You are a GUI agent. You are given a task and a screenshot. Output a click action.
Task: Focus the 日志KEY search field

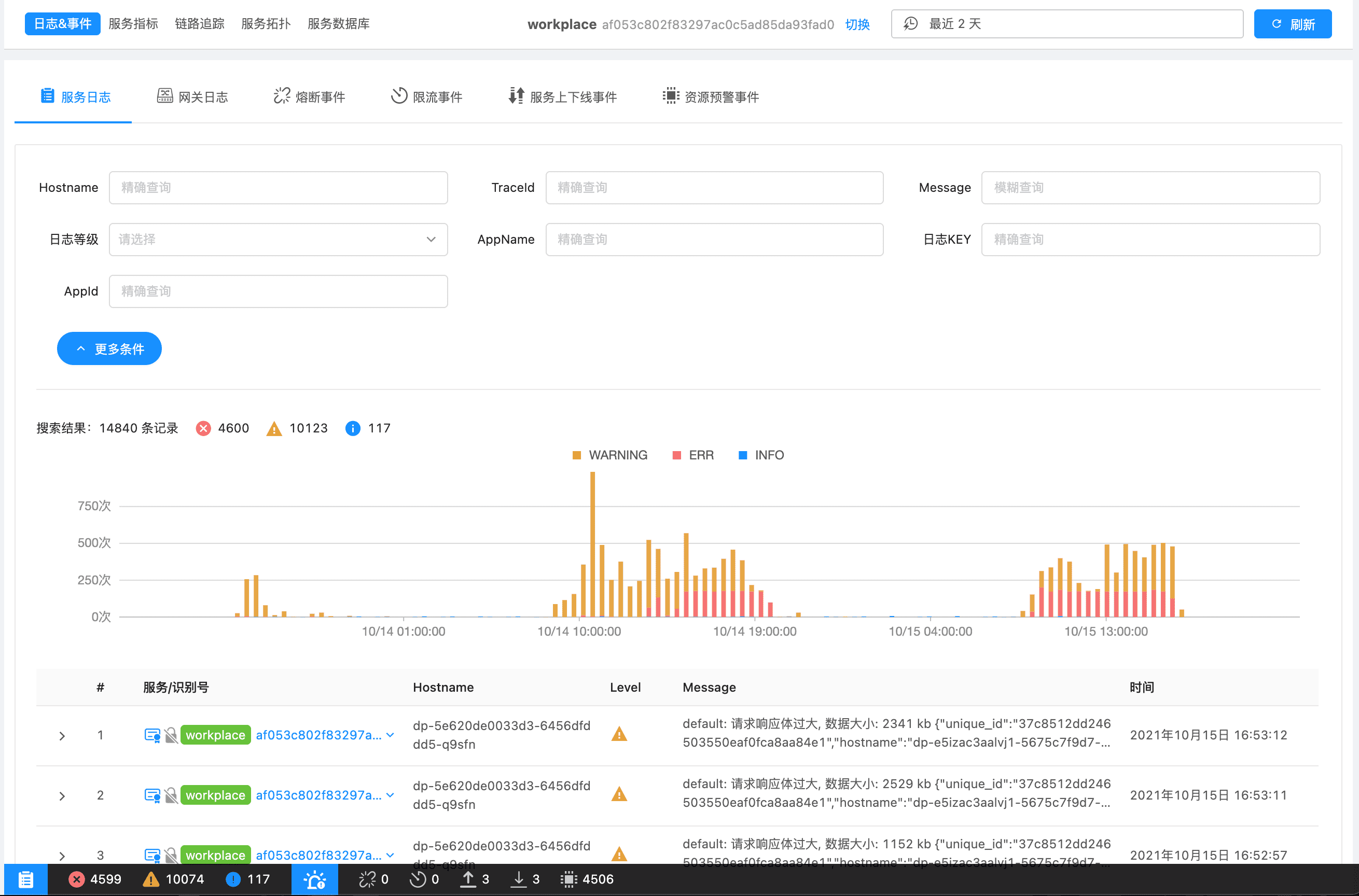[x=1150, y=240]
